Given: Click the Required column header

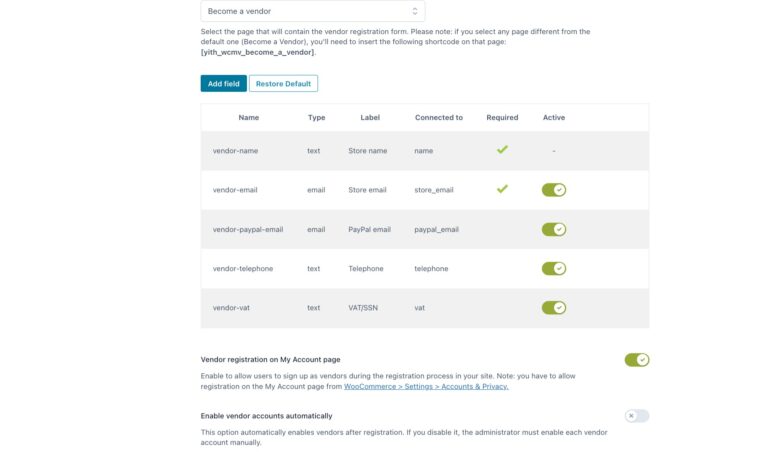Looking at the screenshot, I should pyautogui.click(x=502, y=118).
